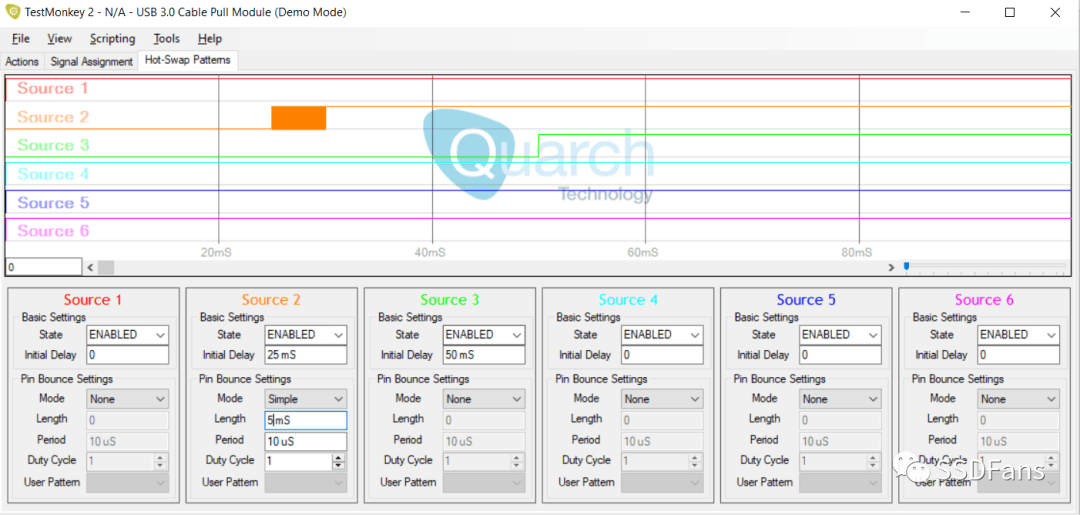Click the Source 1 label in the timeline
Screen dimensions: 1080x515
point(54,89)
